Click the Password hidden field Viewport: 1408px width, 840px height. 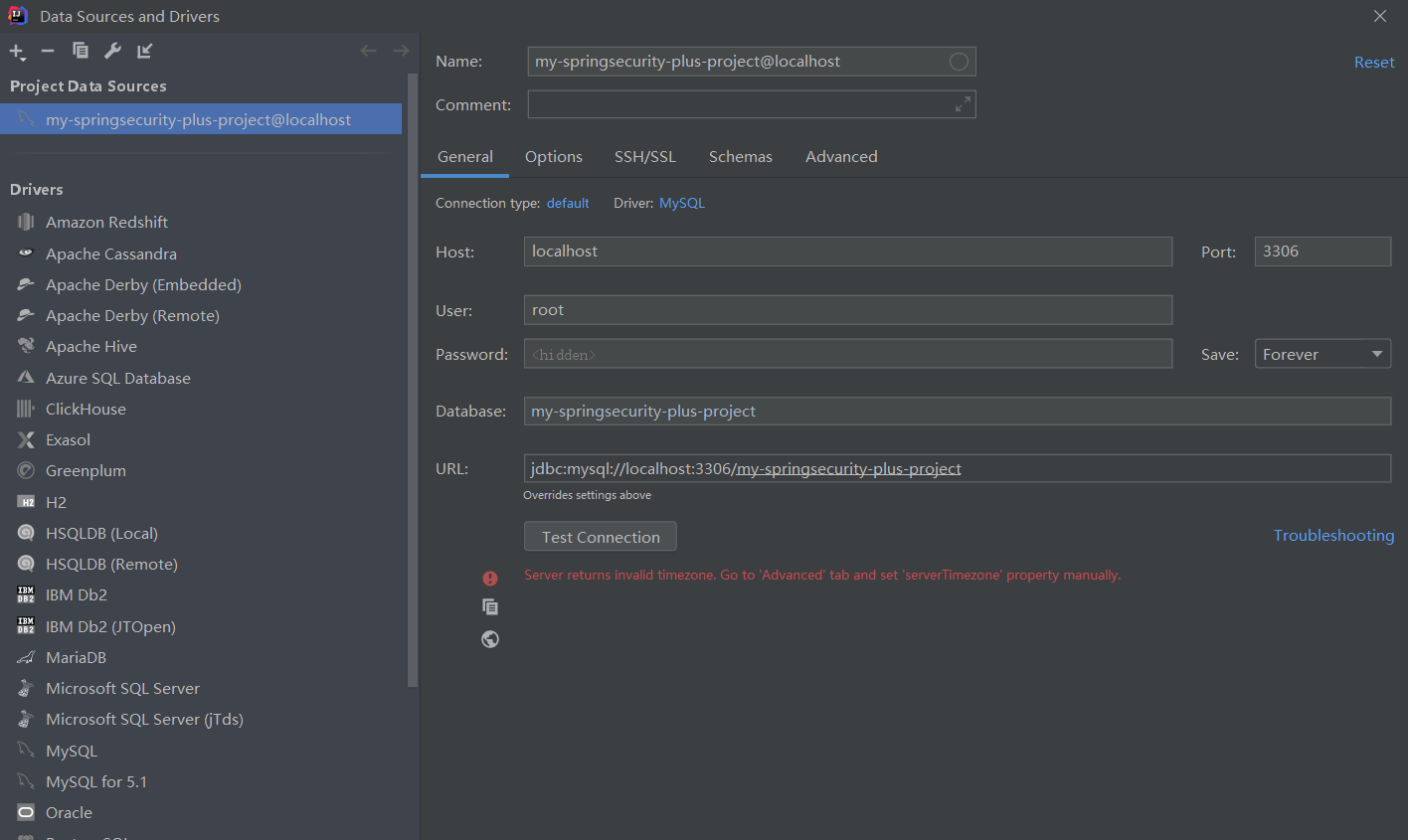848,354
